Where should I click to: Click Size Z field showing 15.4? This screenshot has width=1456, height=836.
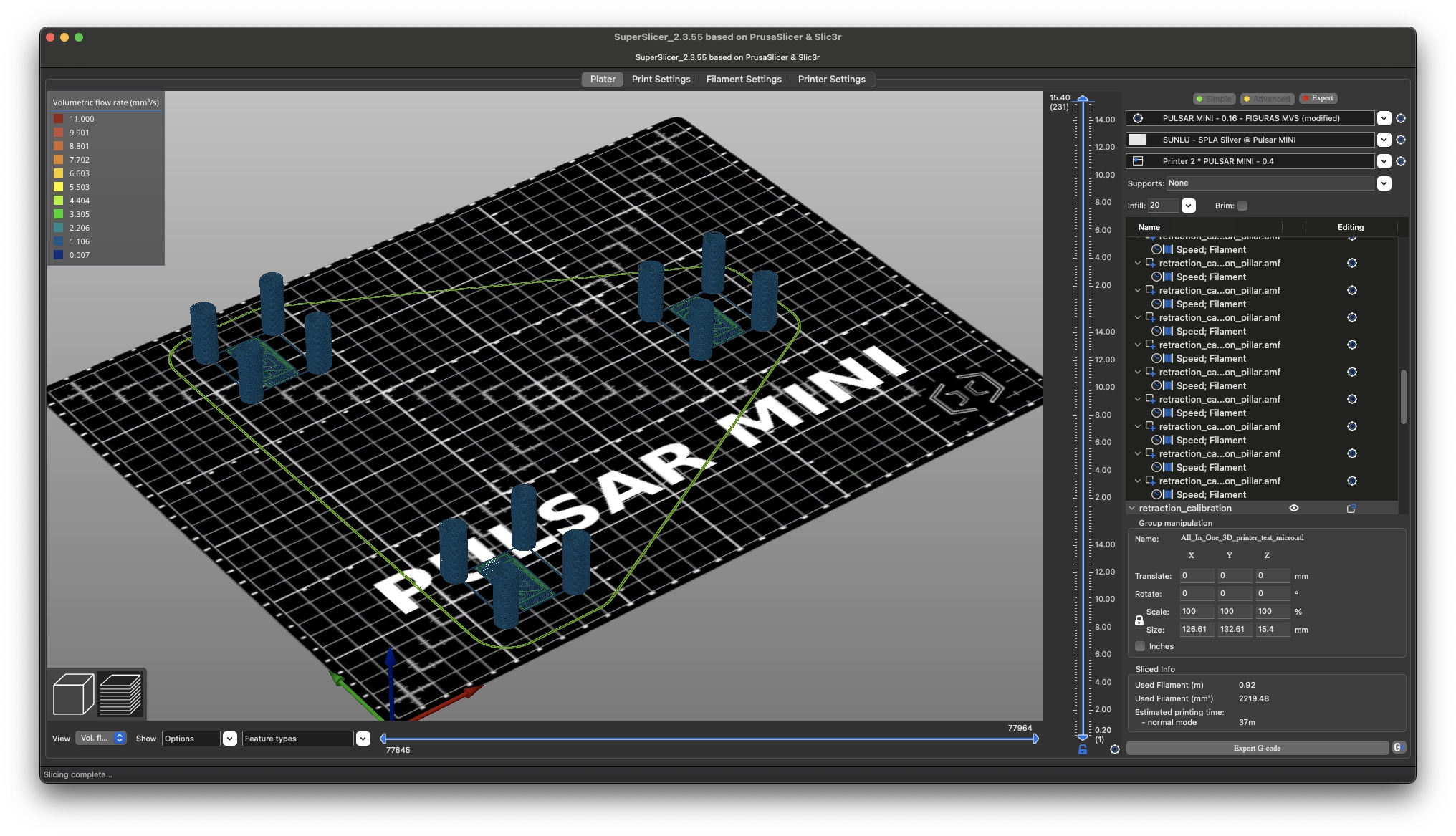[x=1273, y=629]
